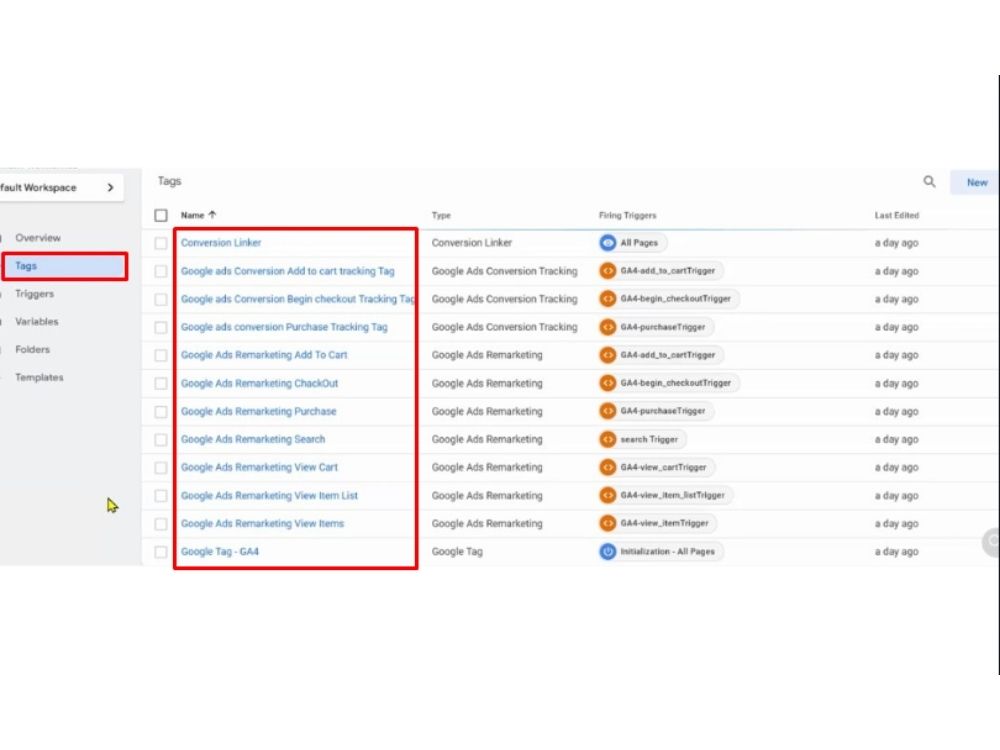Click the Tags page heading
The width and height of the screenshot is (1000, 750).
pyautogui.click(x=170, y=181)
